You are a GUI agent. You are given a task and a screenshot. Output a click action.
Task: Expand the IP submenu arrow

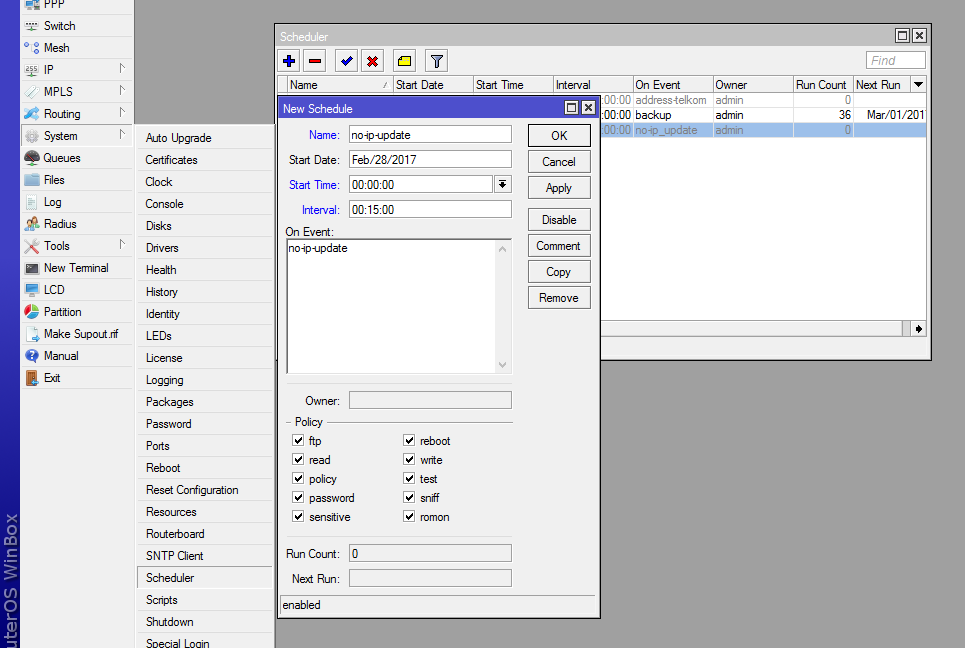[124, 69]
